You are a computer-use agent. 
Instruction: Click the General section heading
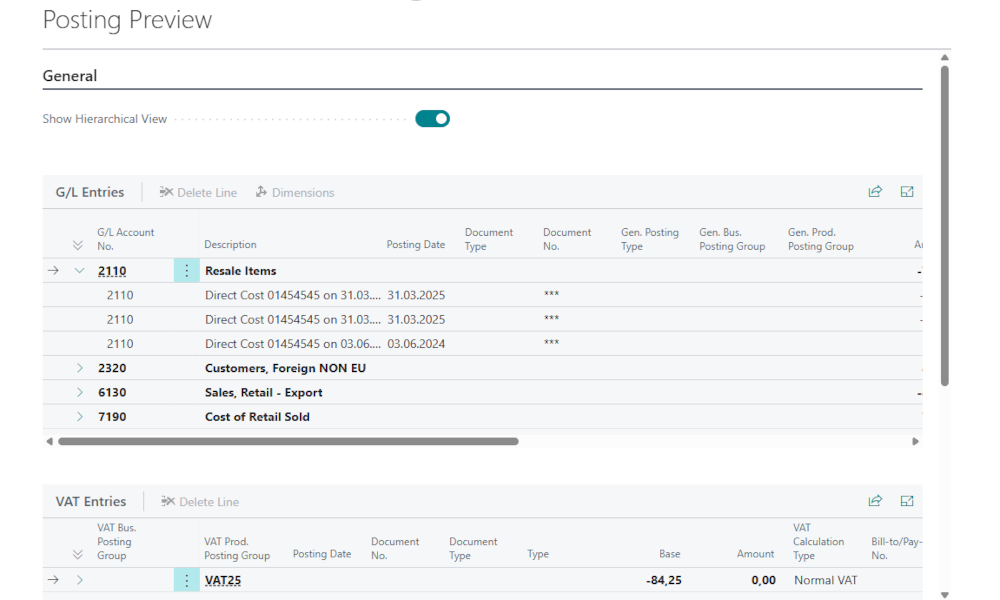70,76
